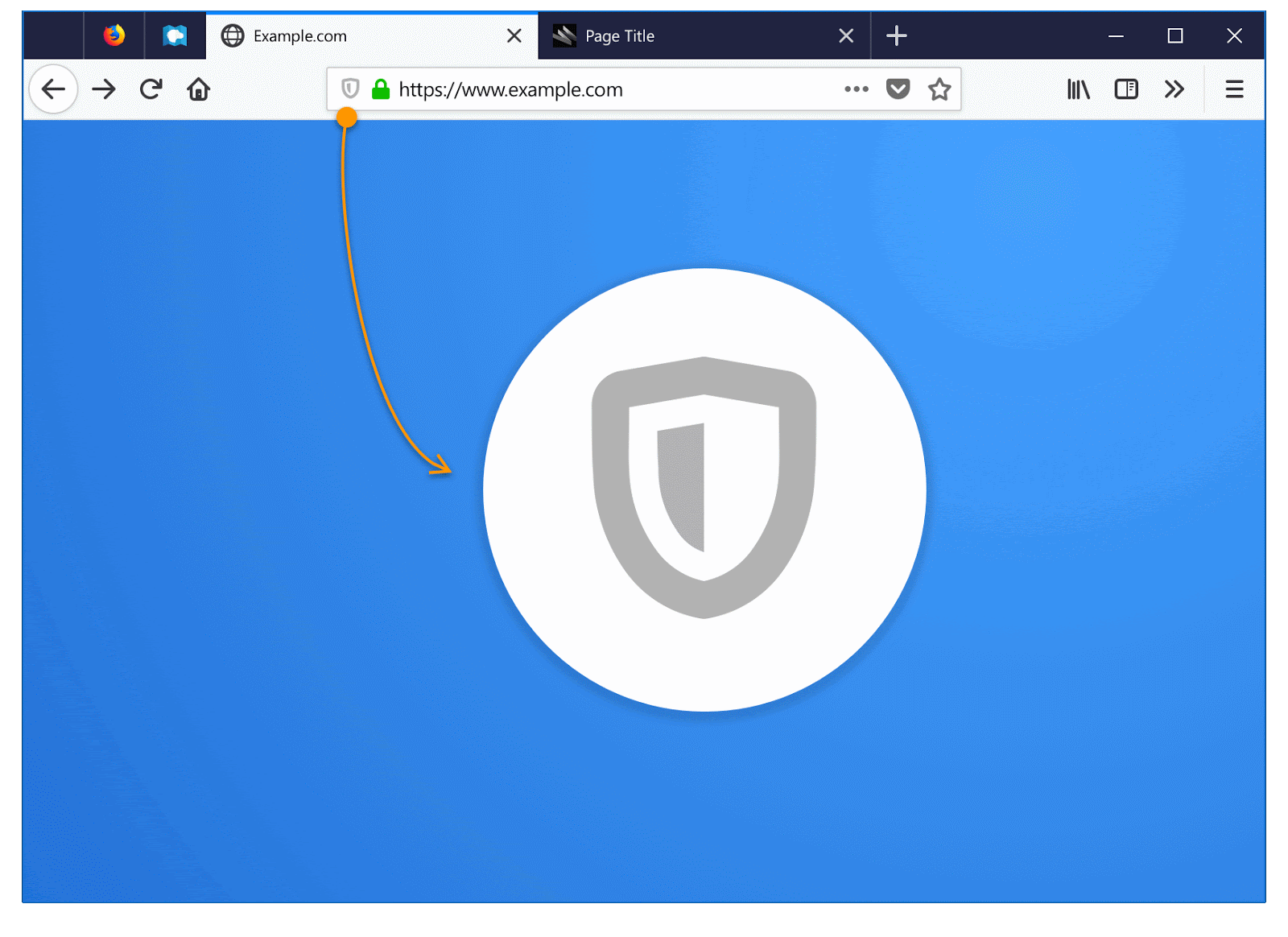Reload the current page
Screen dimensions: 1288x937
tap(151, 89)
